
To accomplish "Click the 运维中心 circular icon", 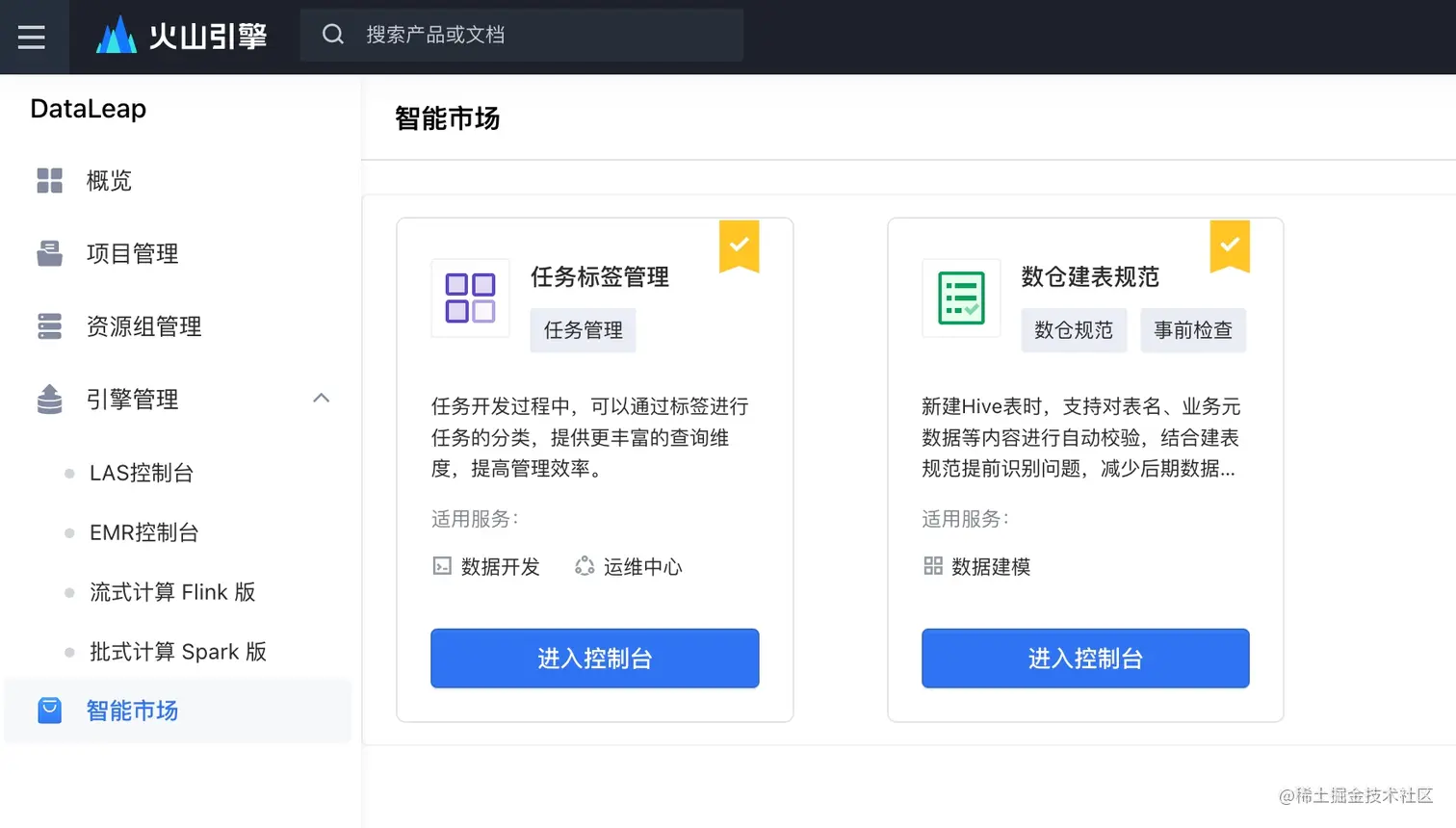I will 585,566.
